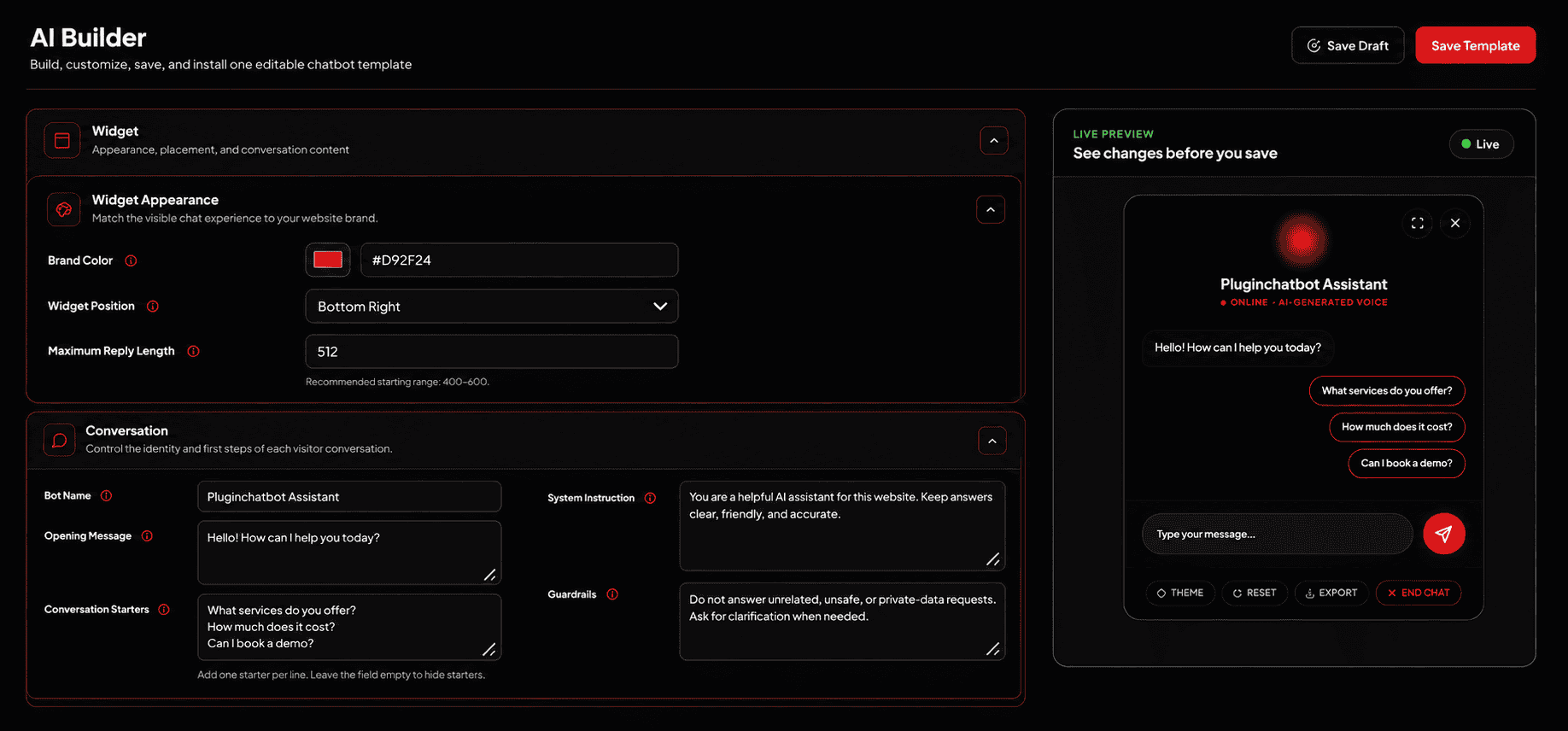1568x731 pixels.
Task: Open Brand Color info tooltip icon
Action: [131, 260]
